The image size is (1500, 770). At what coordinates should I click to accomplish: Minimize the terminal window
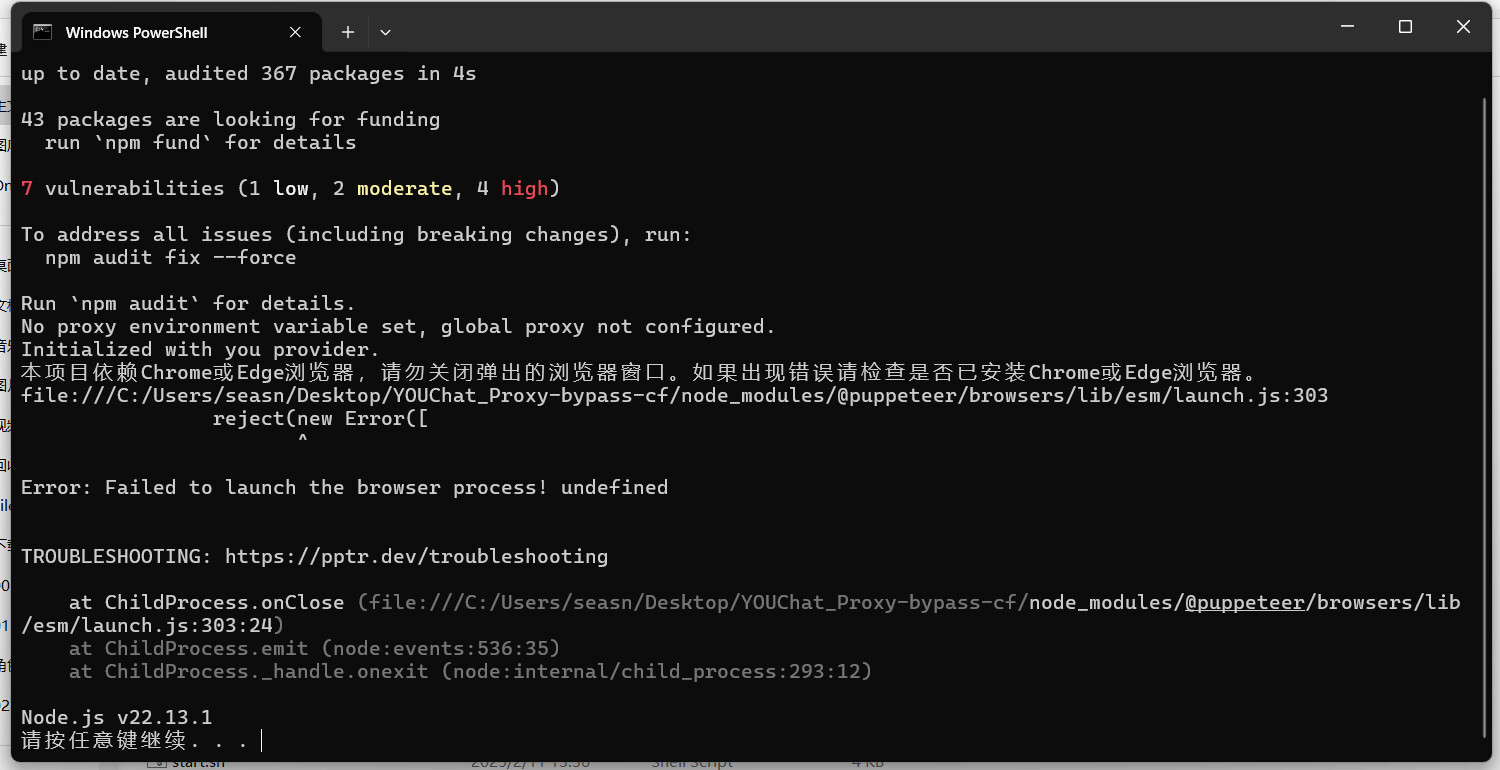1347,27
